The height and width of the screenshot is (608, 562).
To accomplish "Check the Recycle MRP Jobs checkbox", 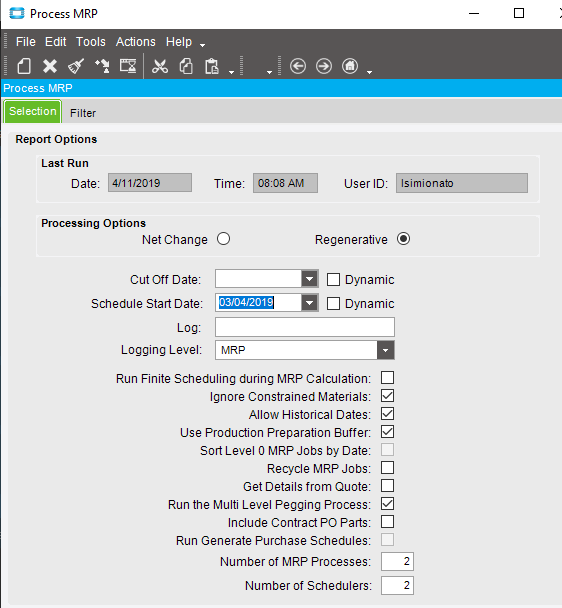I will click(x=387, y=468).
